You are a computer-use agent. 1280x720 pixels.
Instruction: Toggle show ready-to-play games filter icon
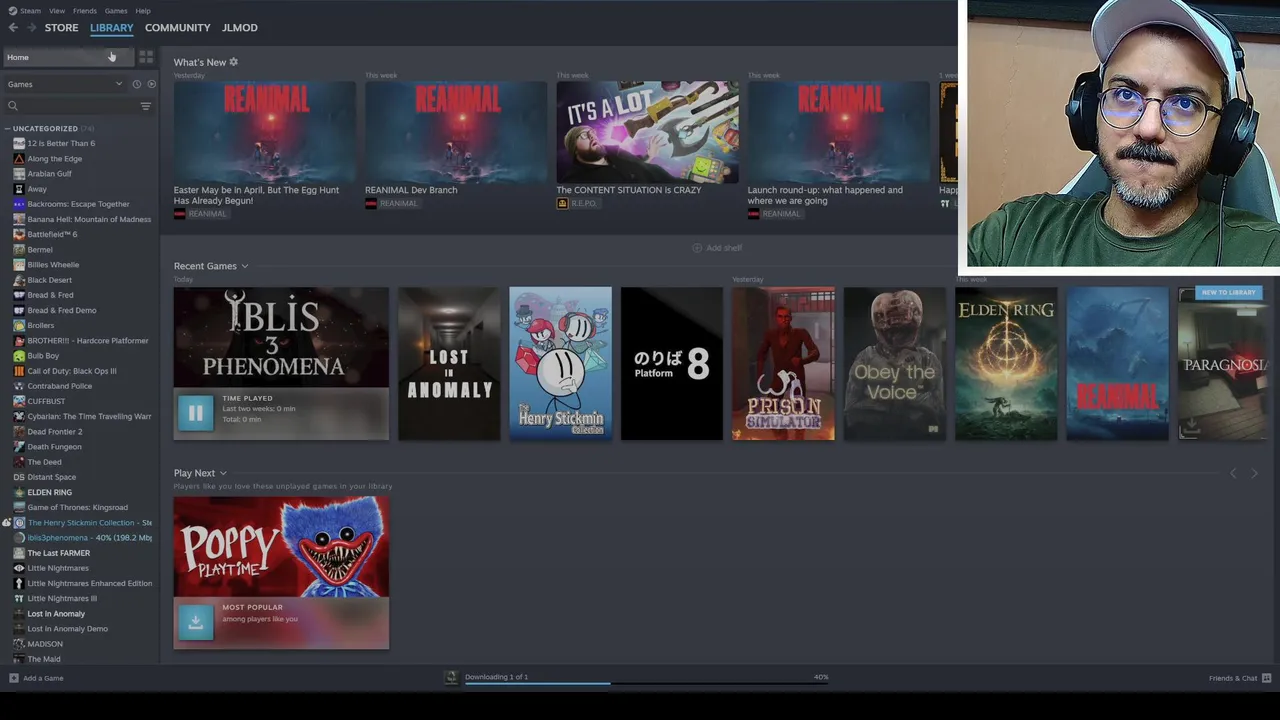click(151, 84)
